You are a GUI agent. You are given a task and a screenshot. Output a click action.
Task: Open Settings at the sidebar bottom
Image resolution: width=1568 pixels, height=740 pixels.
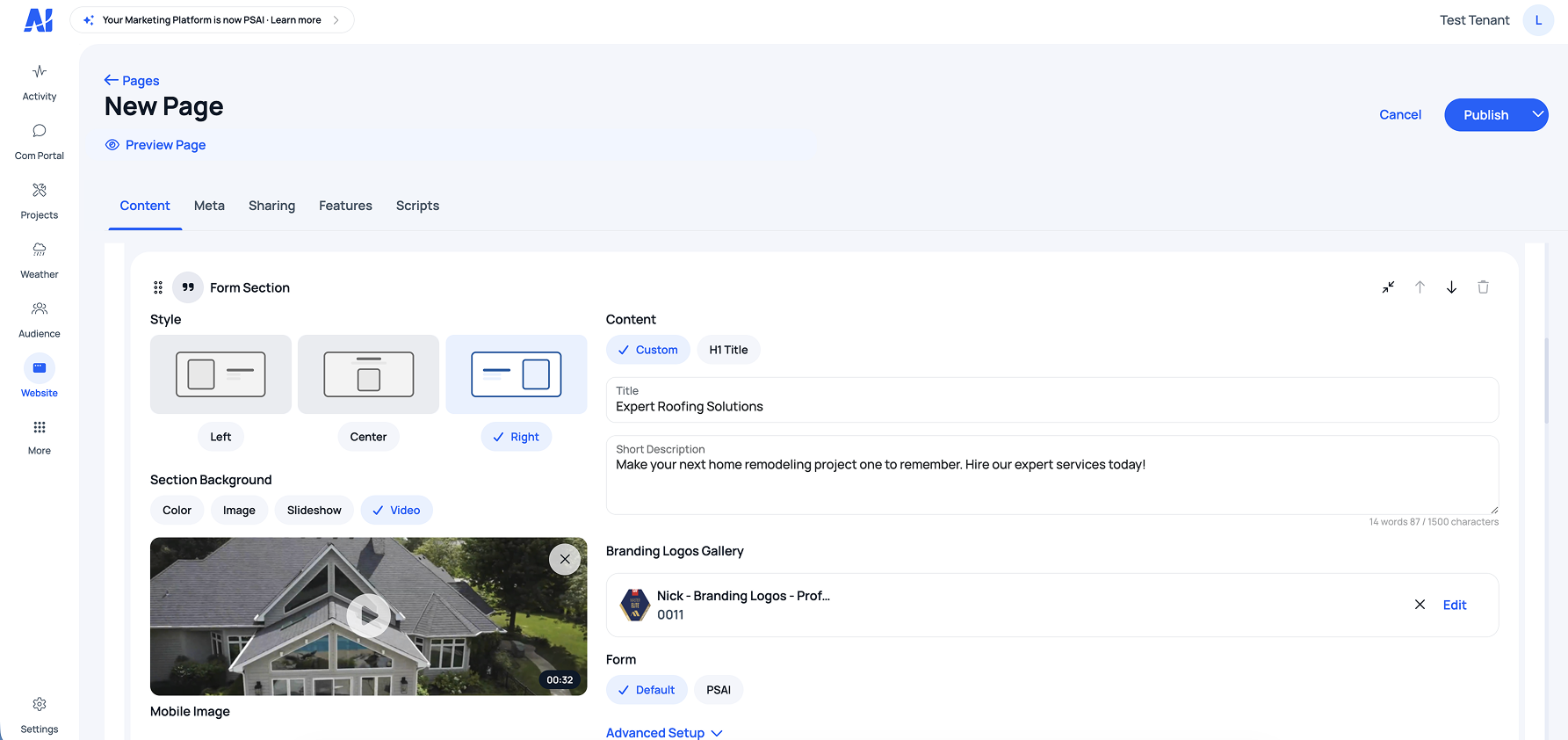40,715
